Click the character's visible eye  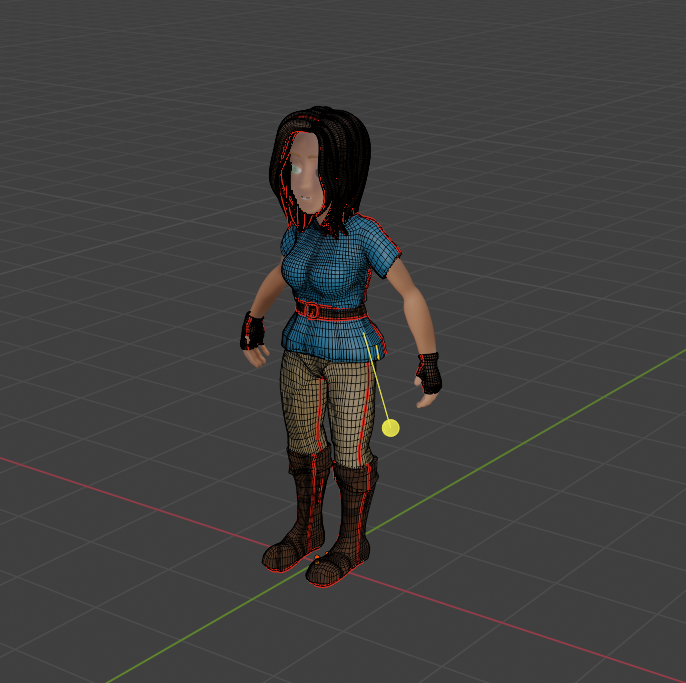(297, 172)
